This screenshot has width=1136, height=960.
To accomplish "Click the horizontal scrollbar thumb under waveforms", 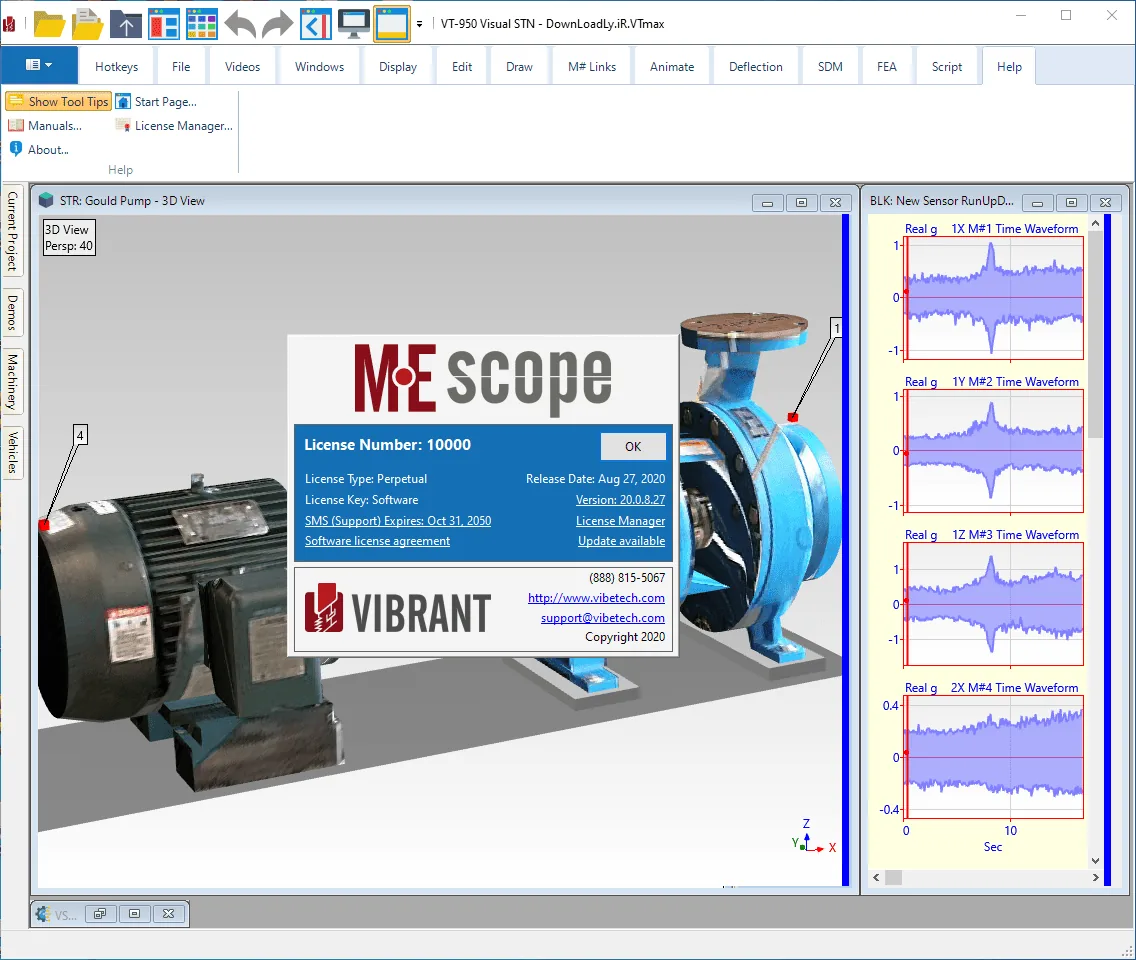I will [893, 877].
